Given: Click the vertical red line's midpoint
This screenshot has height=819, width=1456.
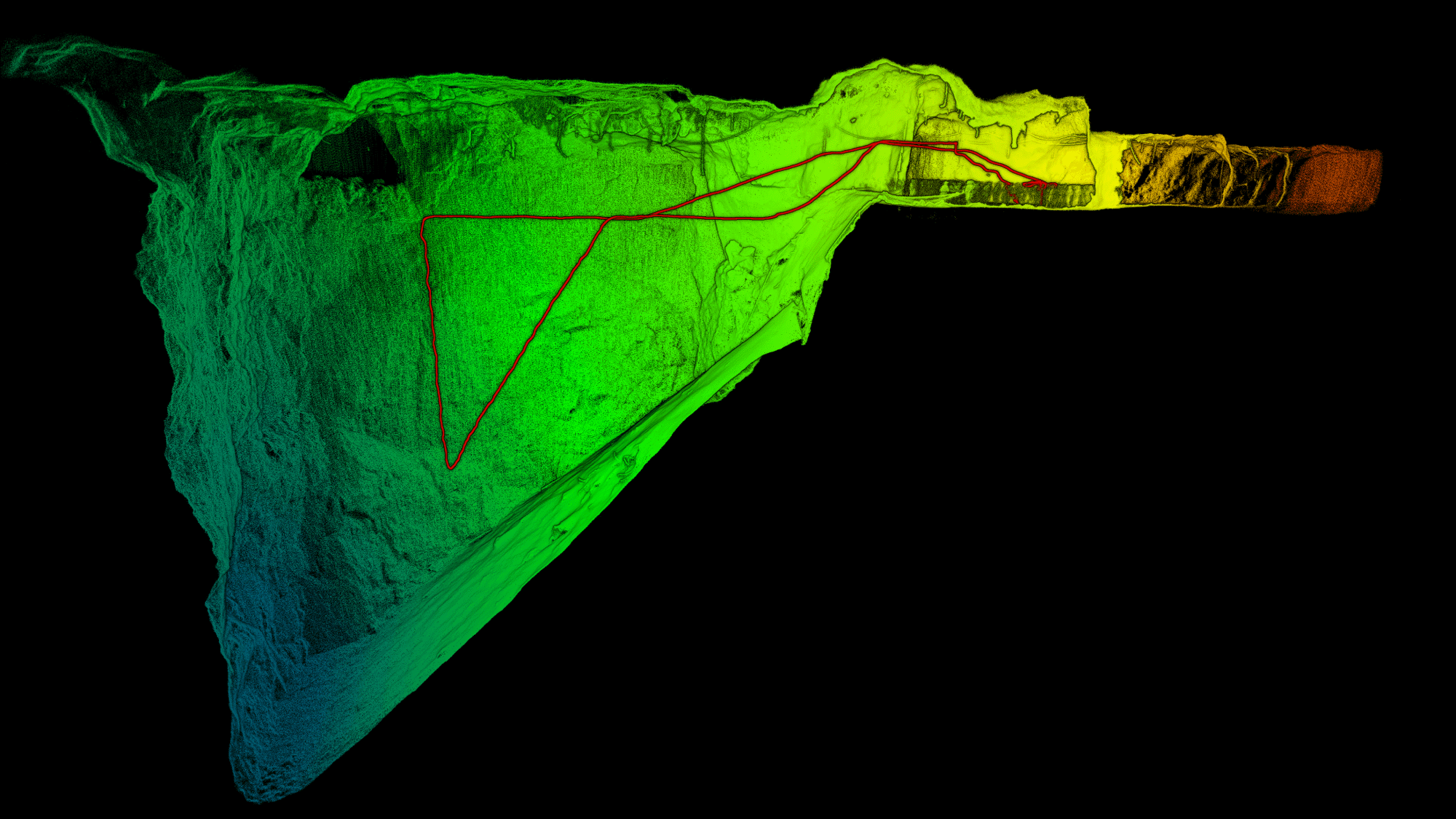Looking at the screenshot, I should pos(434,342).
